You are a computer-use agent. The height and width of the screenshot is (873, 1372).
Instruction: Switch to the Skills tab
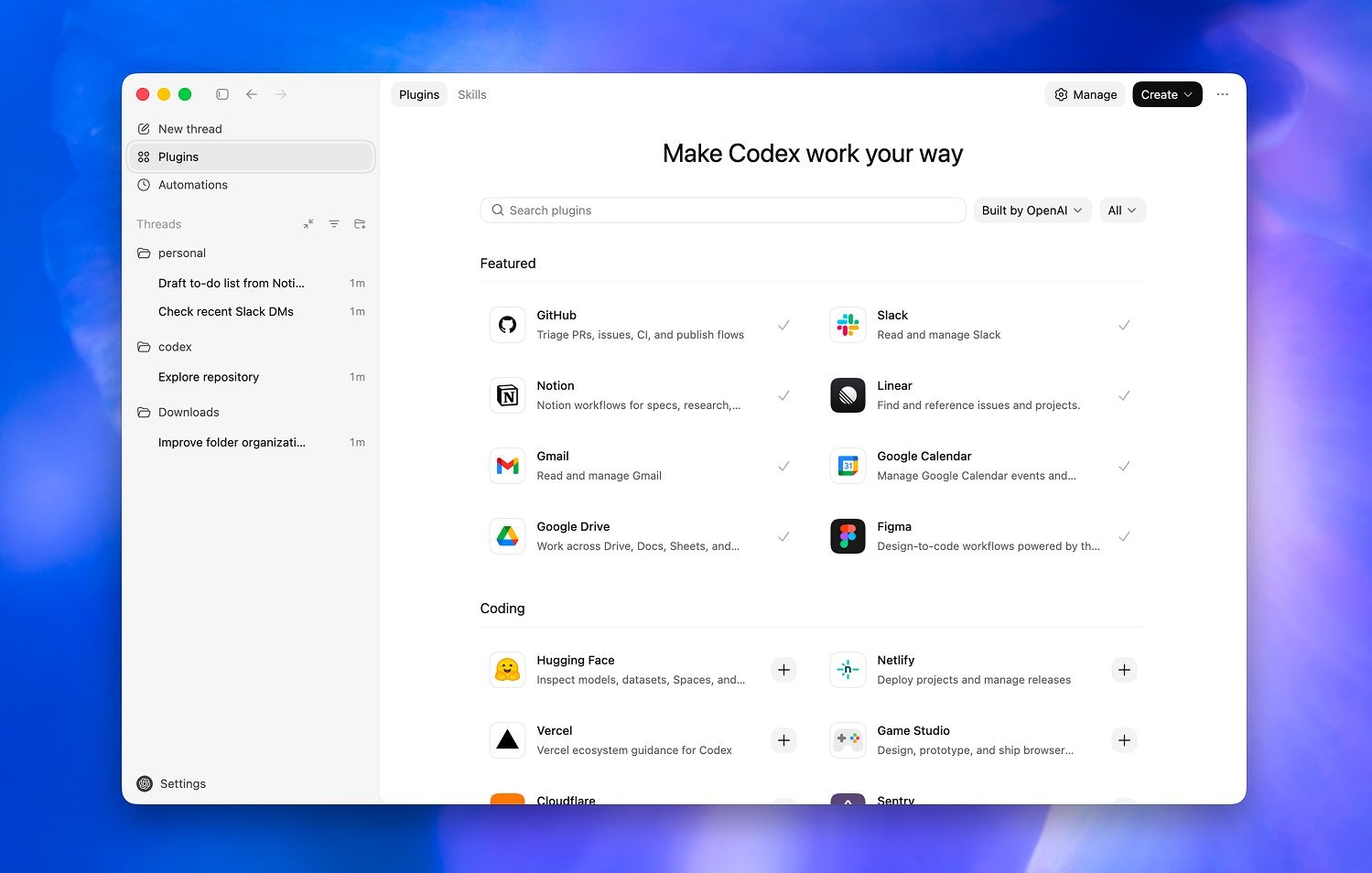[x=471, y=94]
